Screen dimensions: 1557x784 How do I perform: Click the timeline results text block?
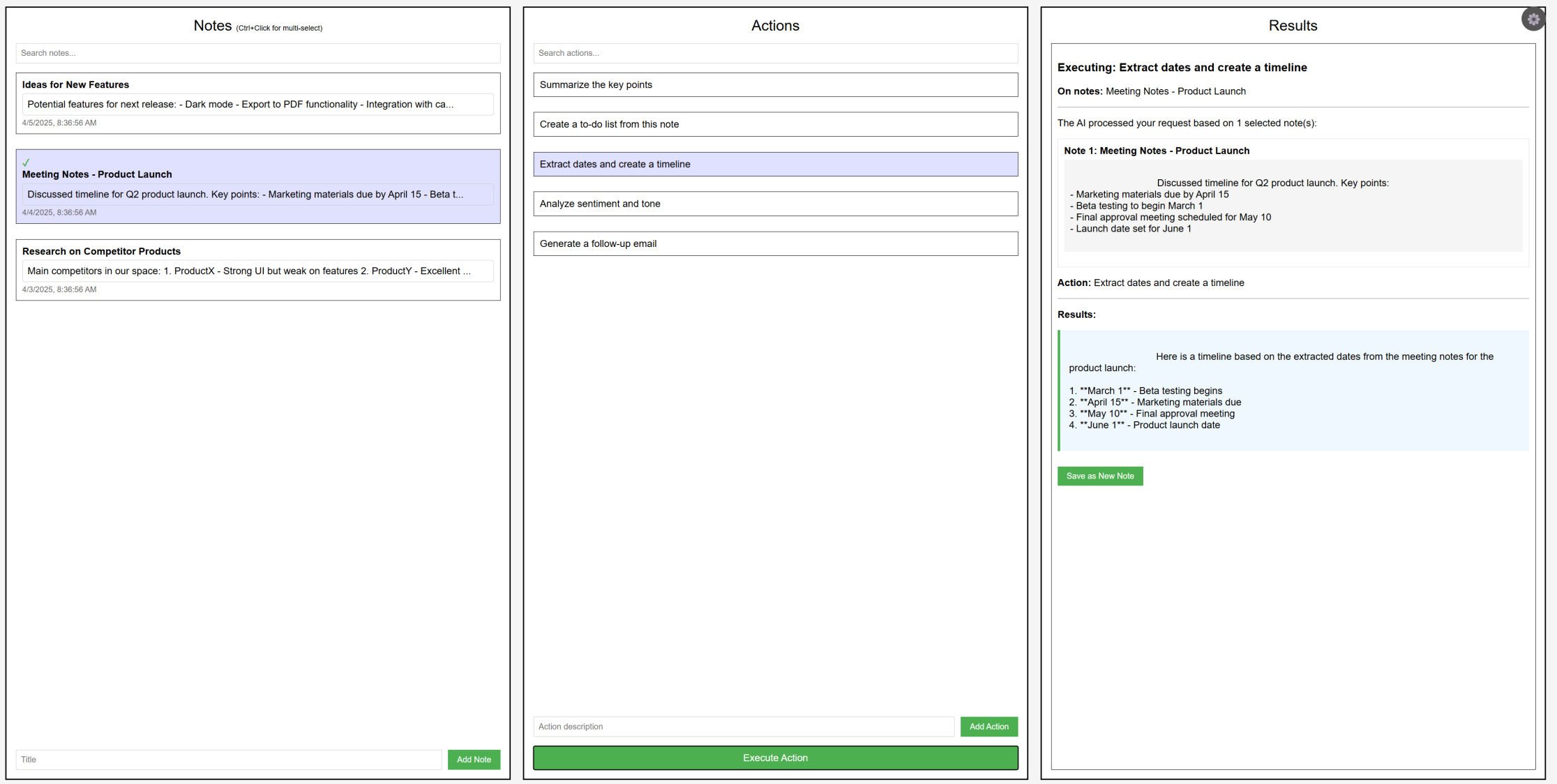[1293, 391]
